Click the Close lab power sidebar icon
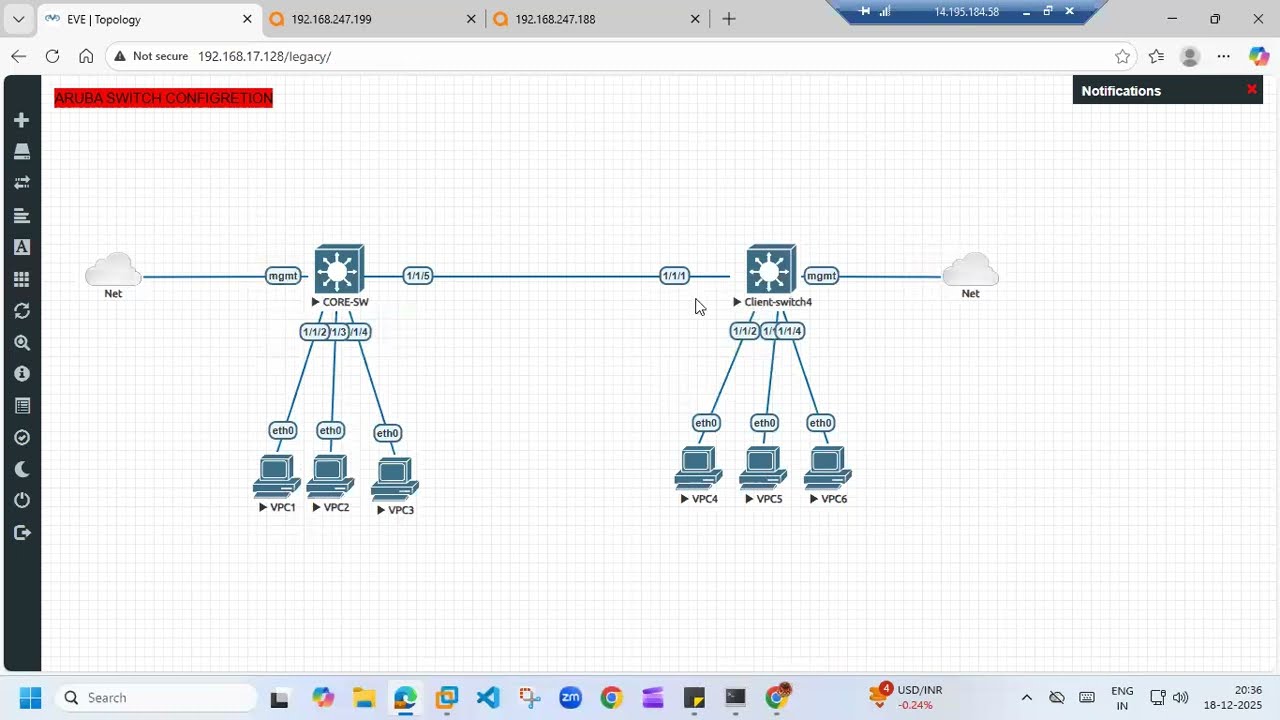The height and width of the screenshot is (720, 1280). 21,500
